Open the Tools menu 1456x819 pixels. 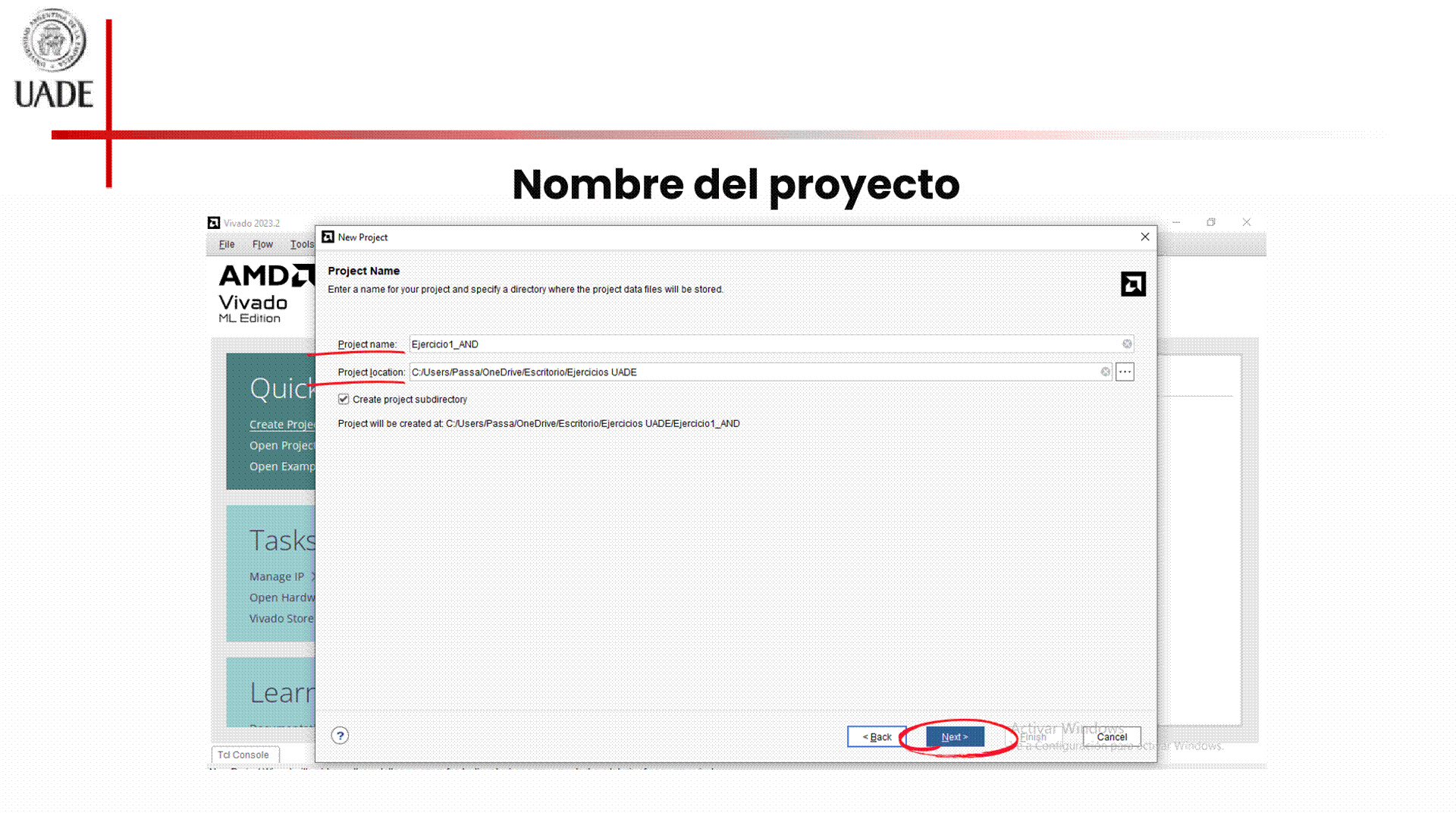click(x=301, y=244)
